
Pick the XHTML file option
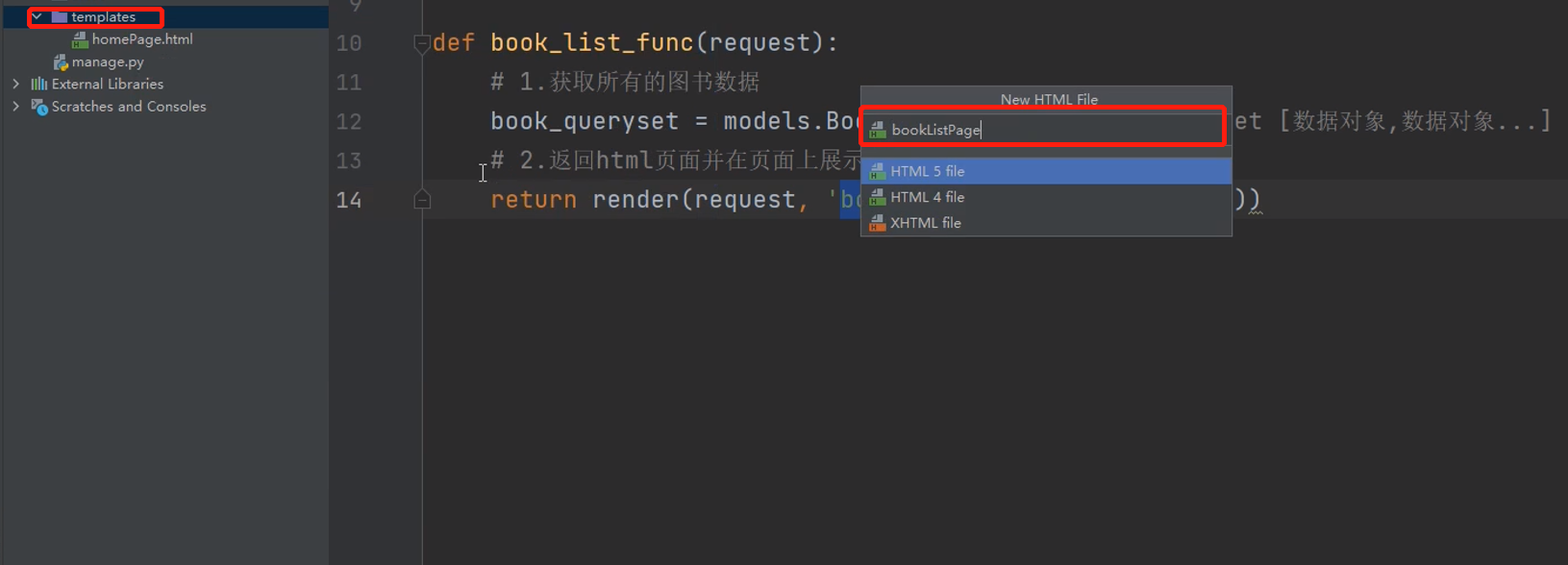pyautogui.click(x=926, y=223)
